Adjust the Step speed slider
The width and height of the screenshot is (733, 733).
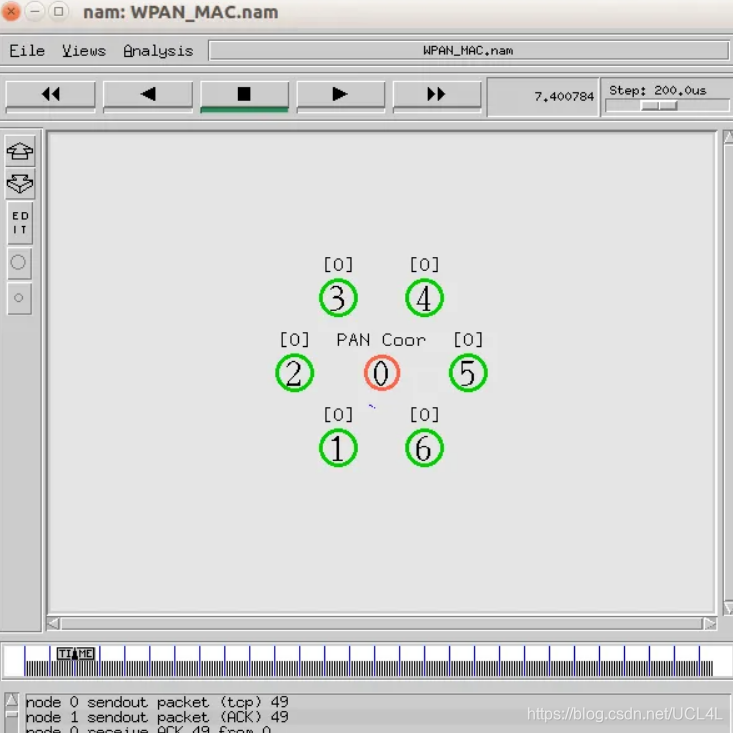(659, 106)
